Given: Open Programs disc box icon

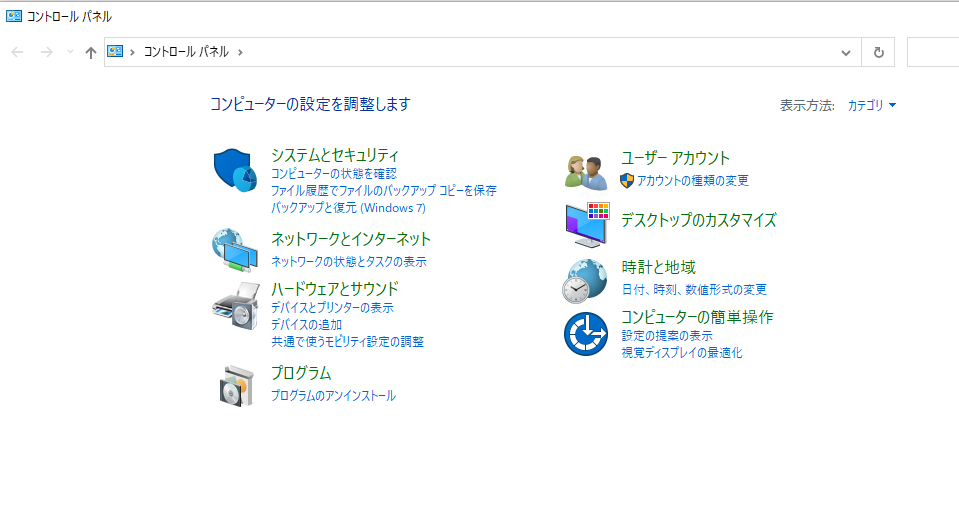Looking at the screenshot, I should [x=237, y=385].
